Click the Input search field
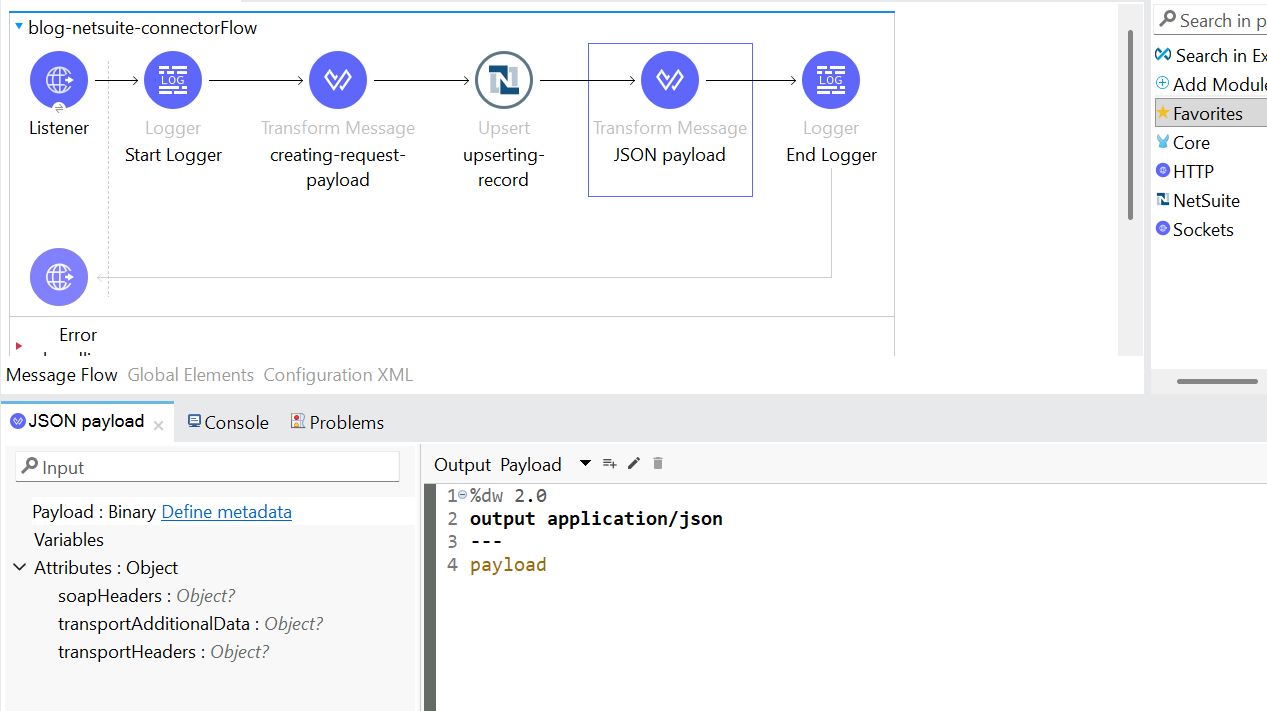Viewport: 1267px width, 711px height. (x=208, y=467)
